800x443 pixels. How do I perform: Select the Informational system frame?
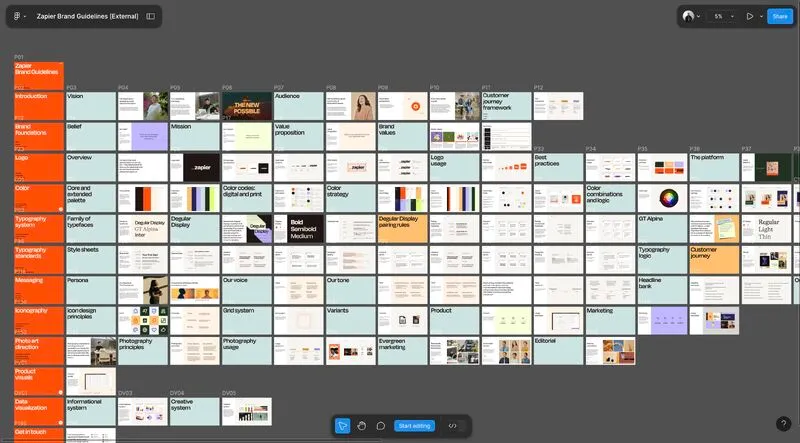91,412
